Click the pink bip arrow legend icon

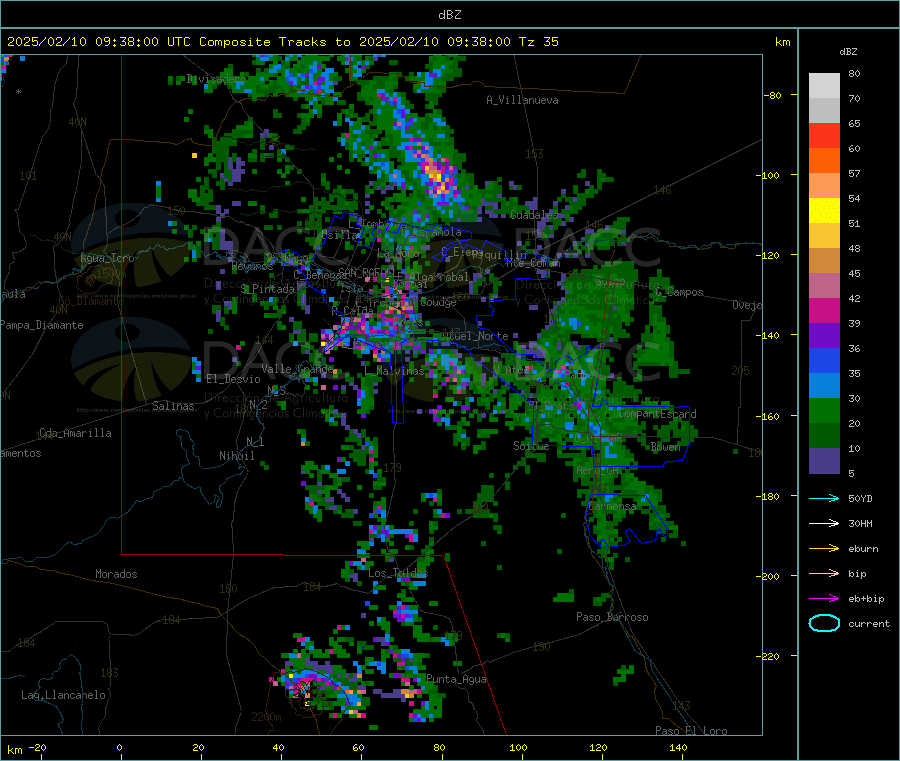point(824,573)
